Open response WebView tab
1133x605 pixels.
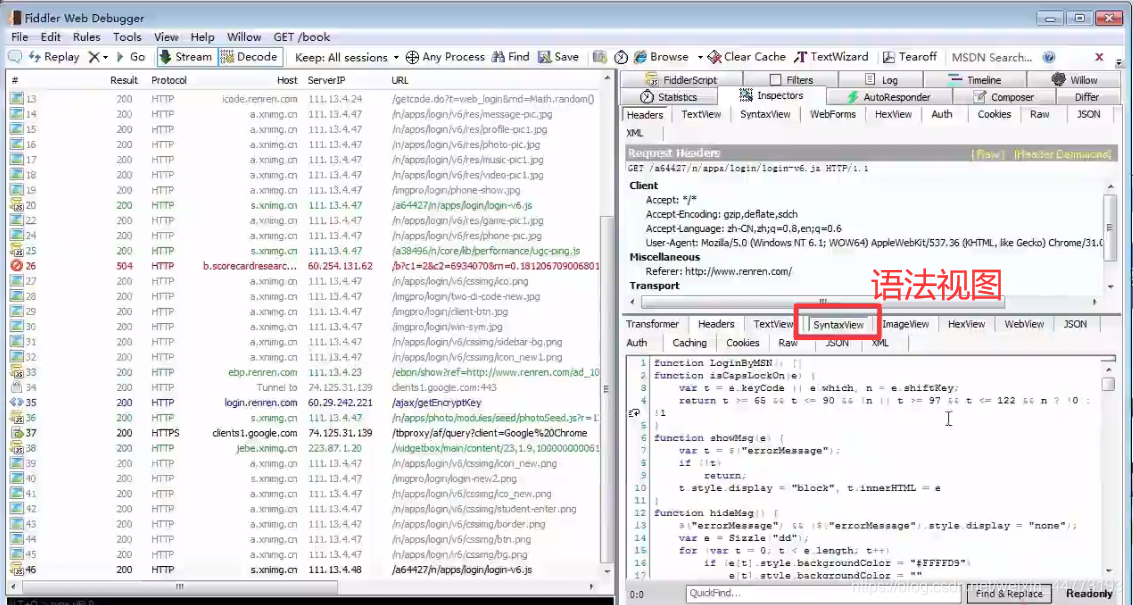(x=1024, y=325)
